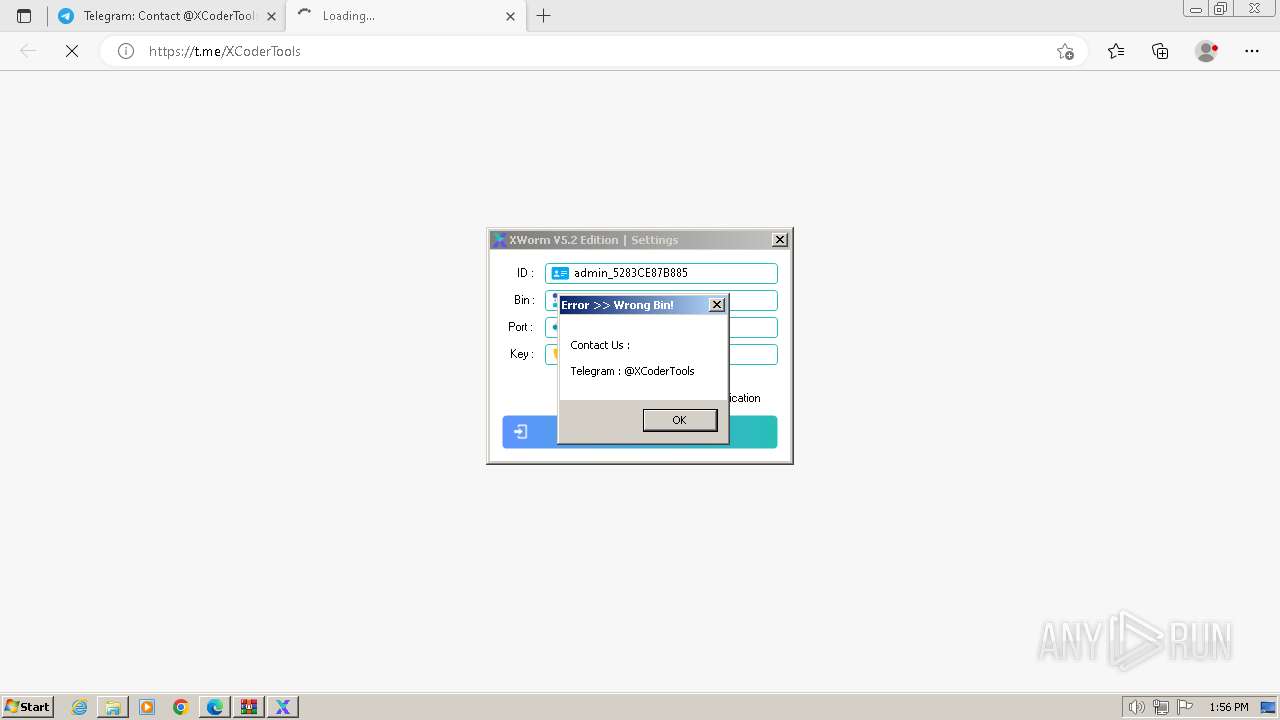Open Windows Media Player from taskbar
Viewport: 1280px width, 720px height.
(x=147, y=707)
